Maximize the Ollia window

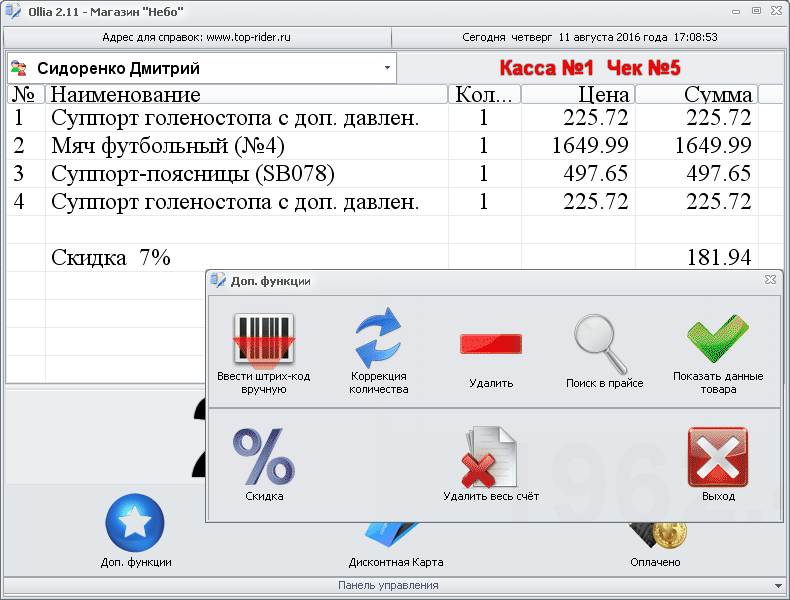pyautogui.click(x=756, y=11)
